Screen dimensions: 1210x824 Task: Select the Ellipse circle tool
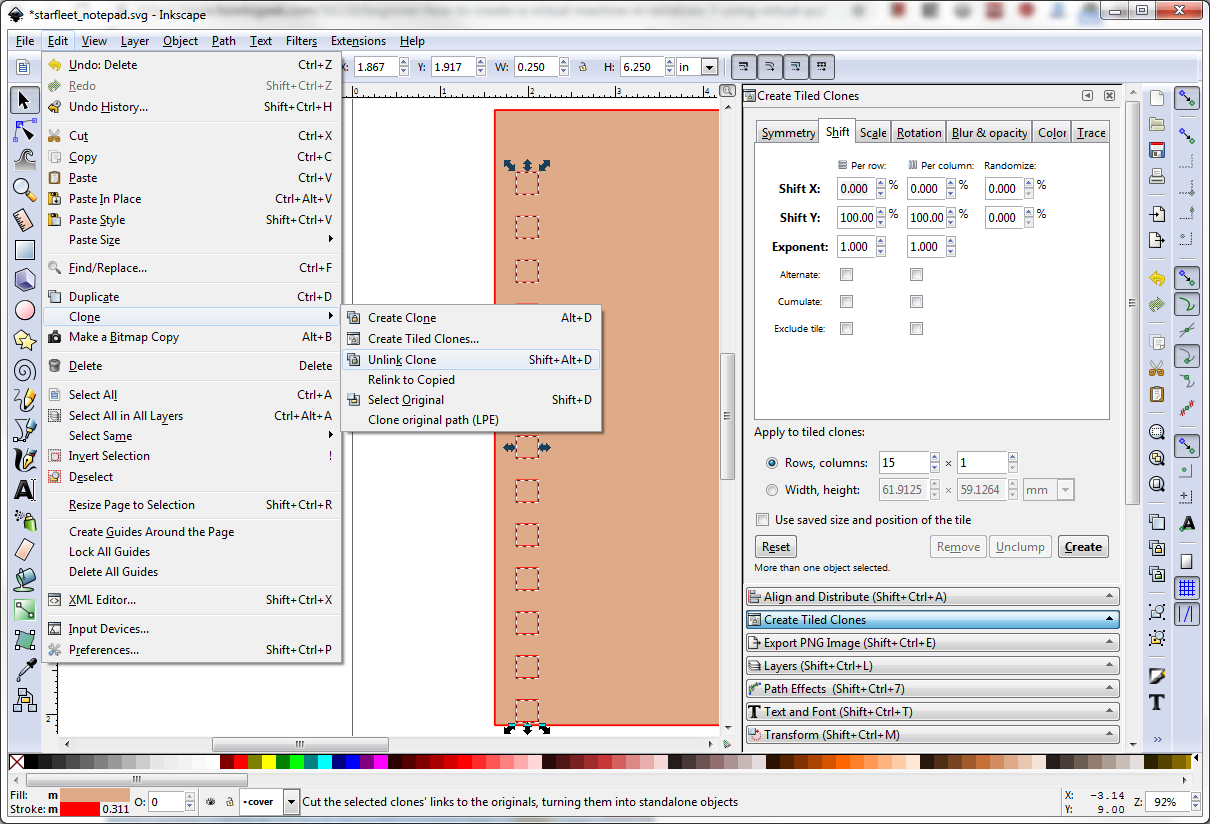pos(25,311)
